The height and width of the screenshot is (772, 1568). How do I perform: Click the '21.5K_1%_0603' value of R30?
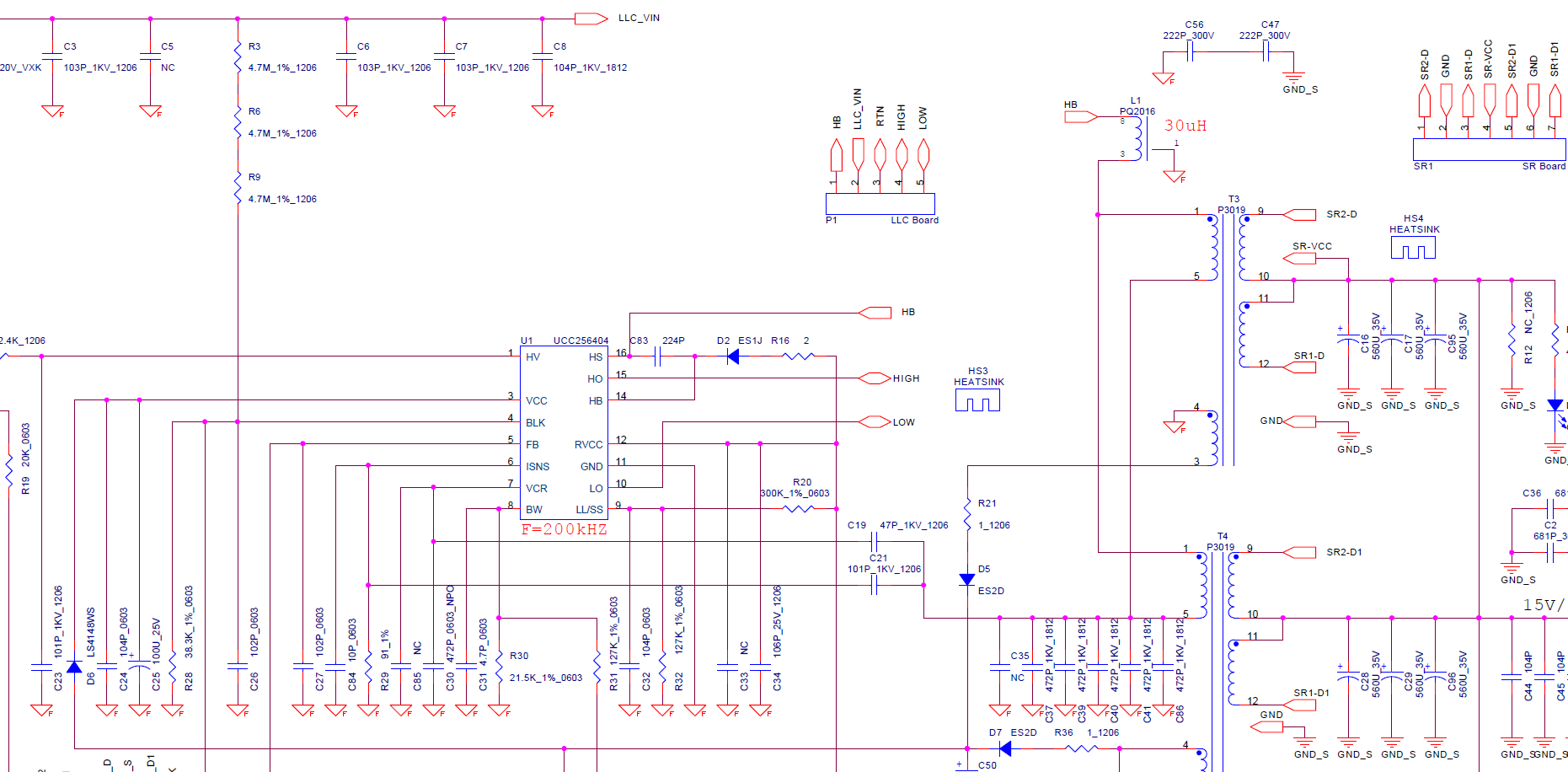pyautogui.click(x=546, y=678)
